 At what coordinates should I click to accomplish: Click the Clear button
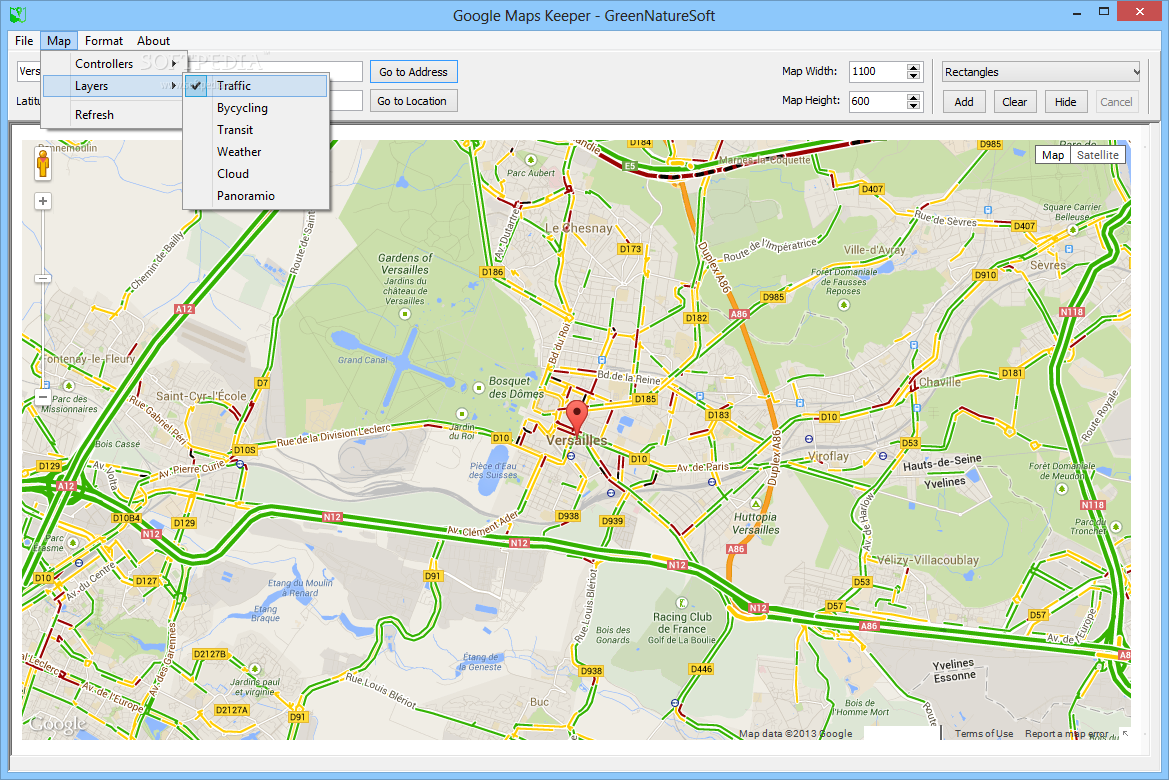[1015, 102]
